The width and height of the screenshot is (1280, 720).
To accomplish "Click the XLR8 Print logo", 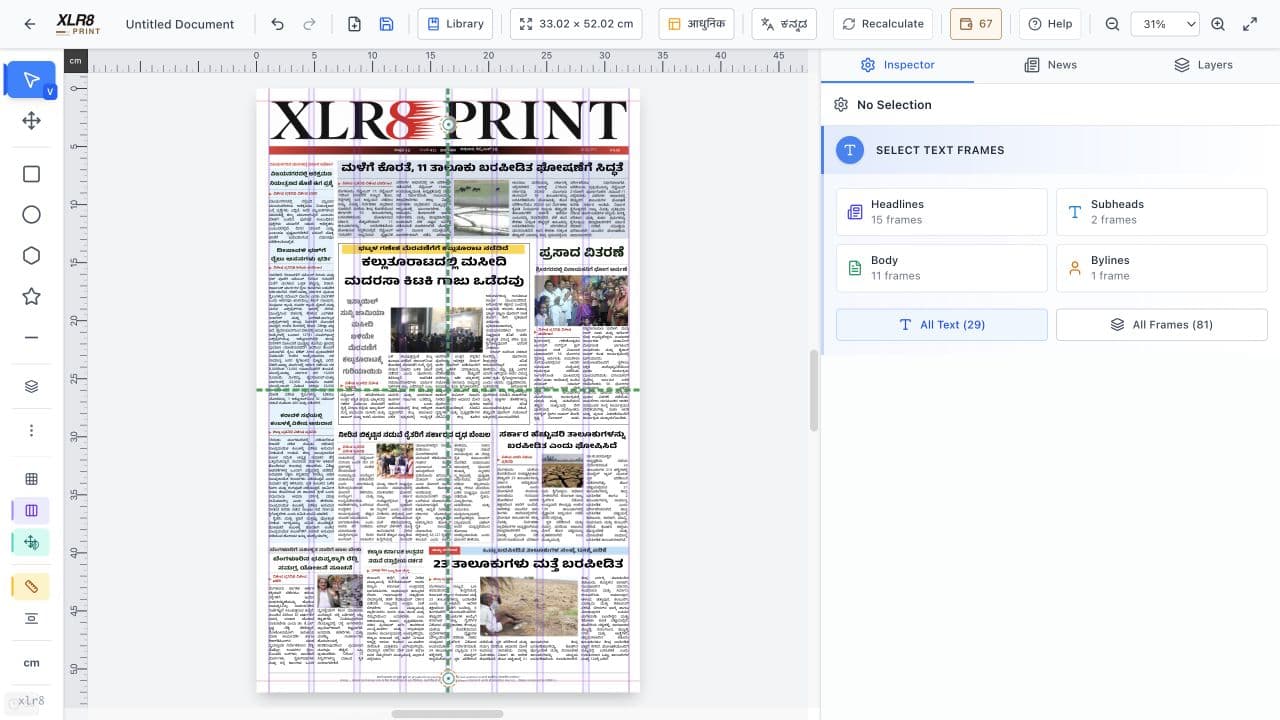I will point(78,24).
